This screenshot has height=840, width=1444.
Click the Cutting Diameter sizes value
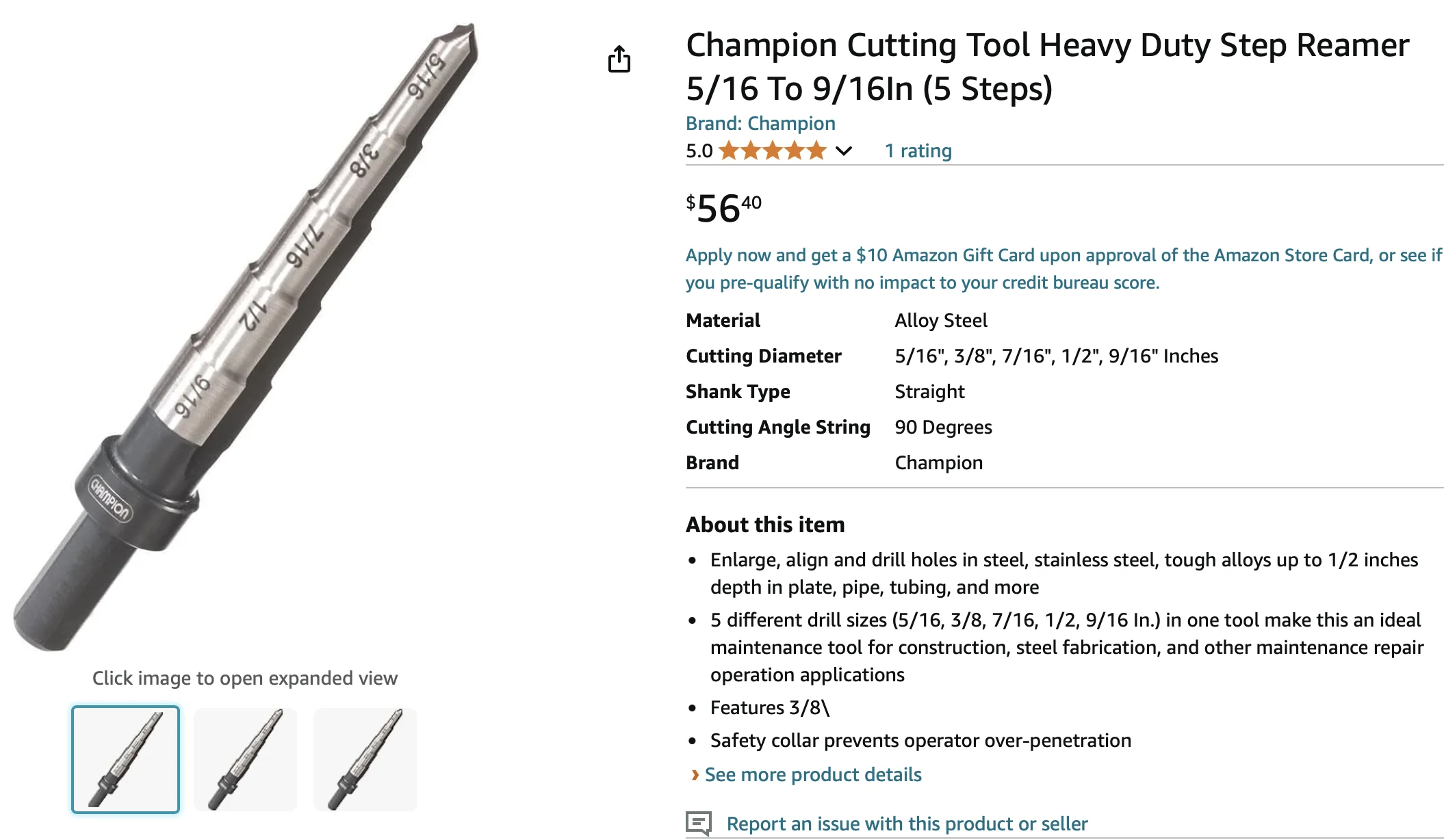(x=1056, y=356)
